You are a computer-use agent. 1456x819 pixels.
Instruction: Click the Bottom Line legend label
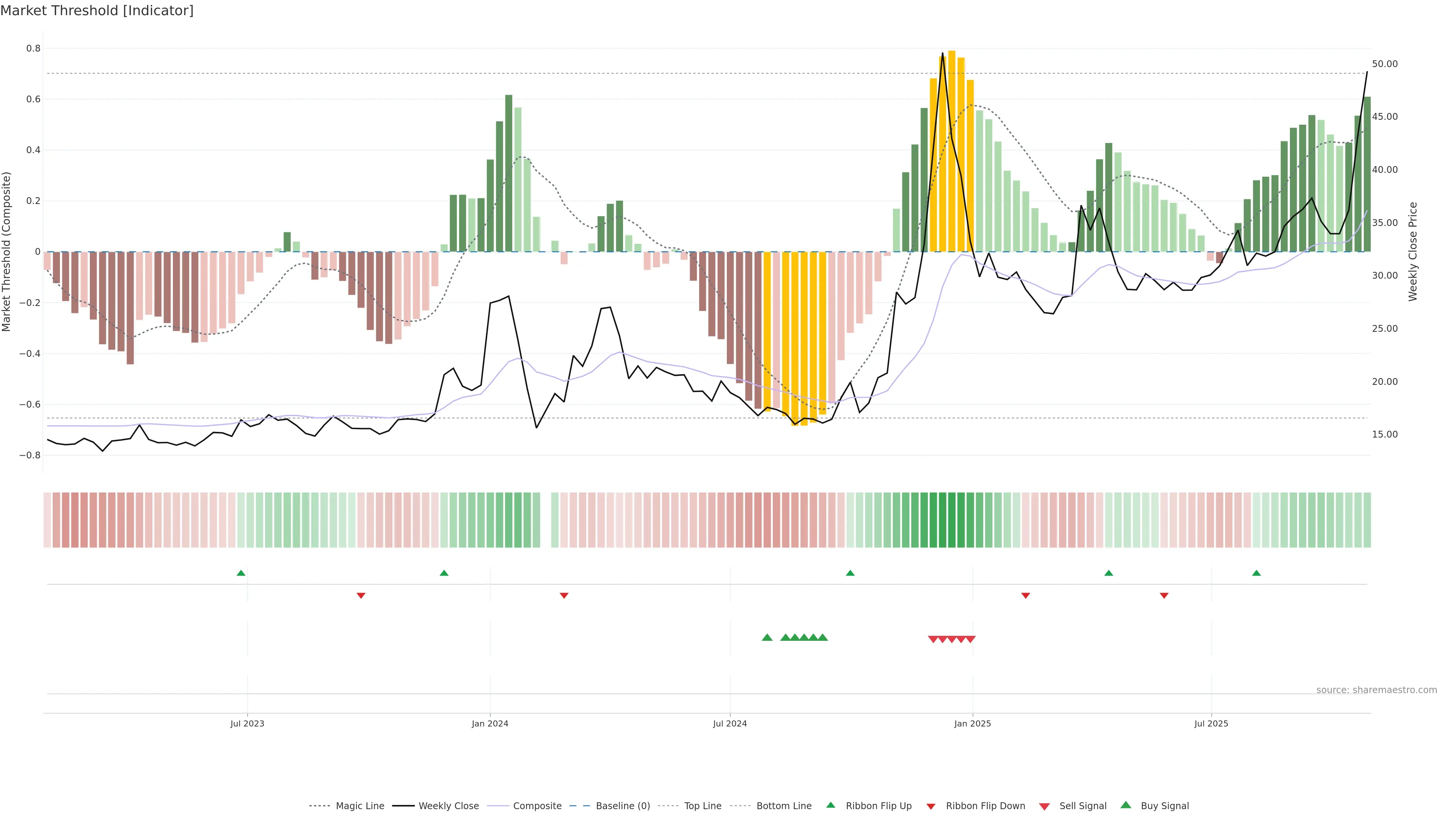(783, 806)
